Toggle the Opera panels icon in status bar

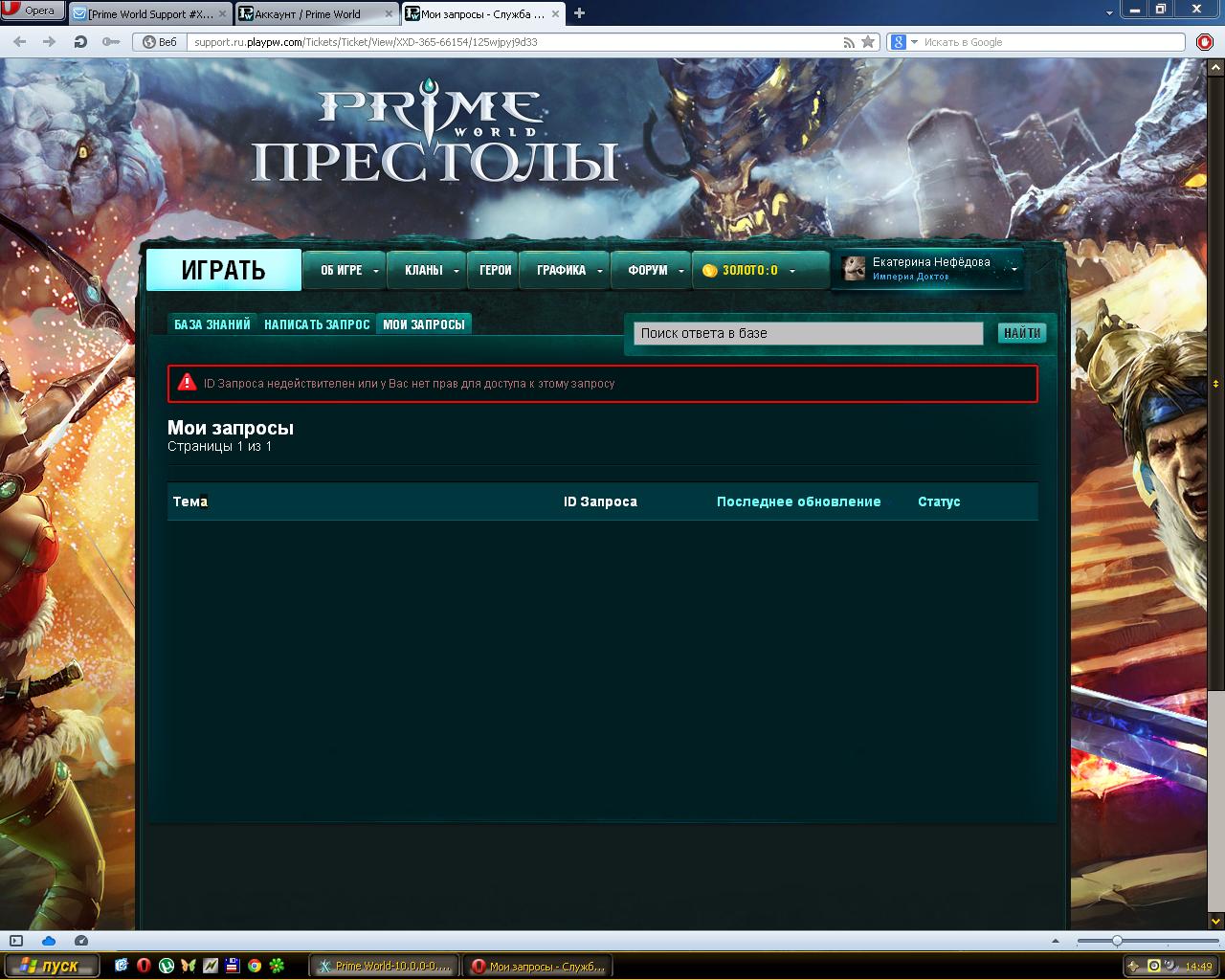pos(16,941)
